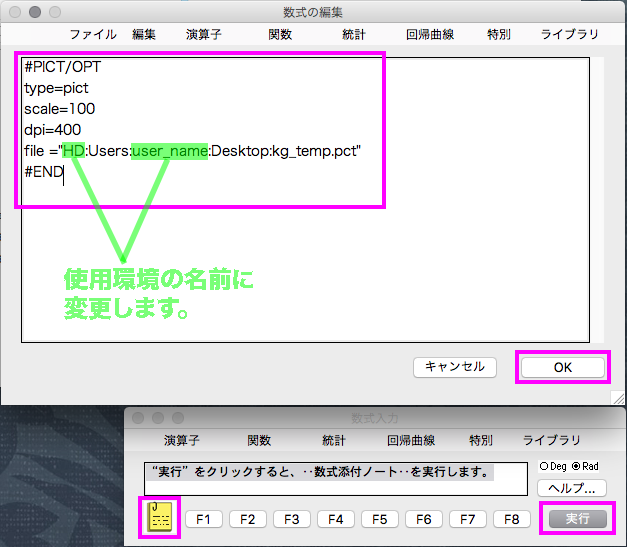Click the '#PICT/OPT' line in editor
Image resolution: width=627 pixels, height=547 pixels.
63,67
